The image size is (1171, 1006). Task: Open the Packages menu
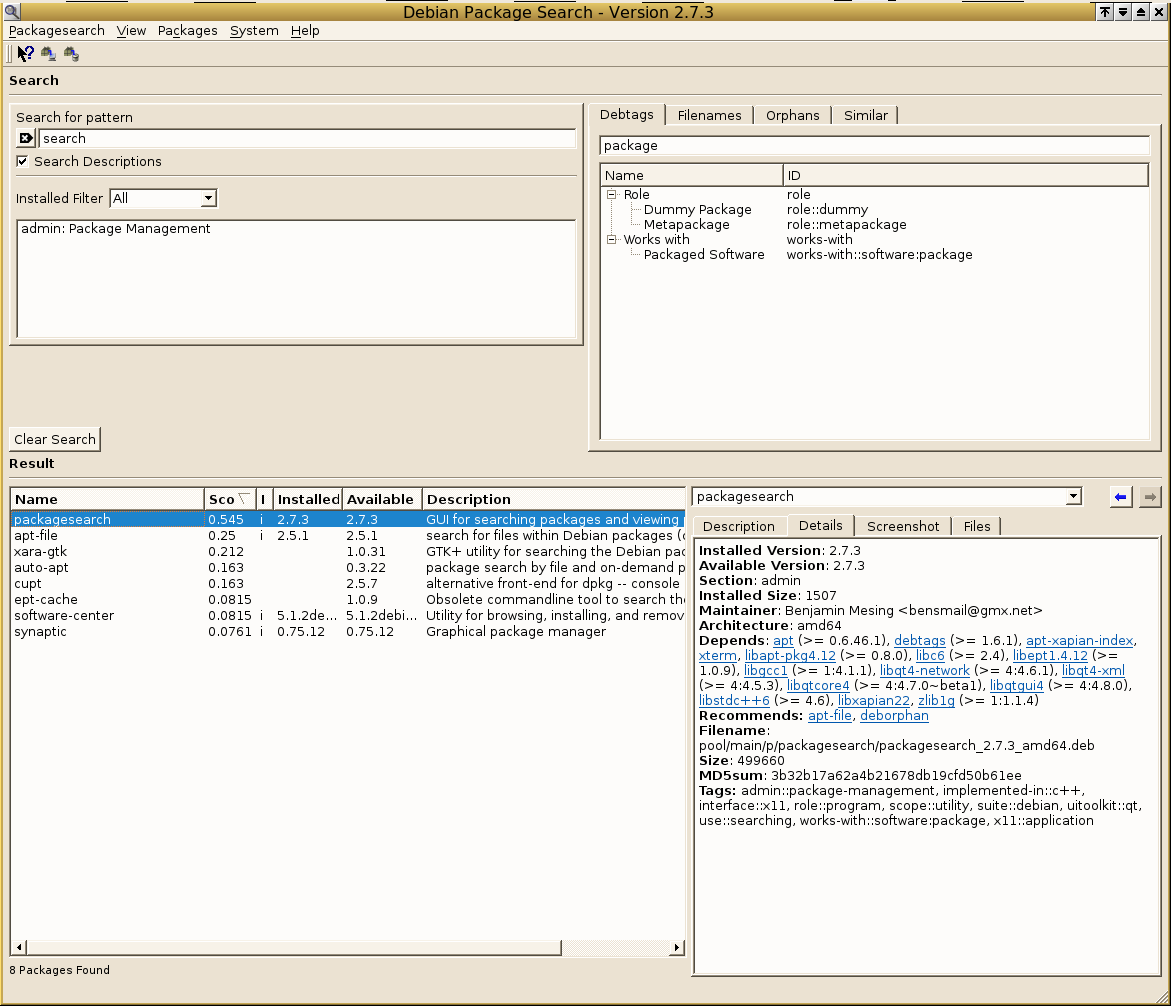187,31
